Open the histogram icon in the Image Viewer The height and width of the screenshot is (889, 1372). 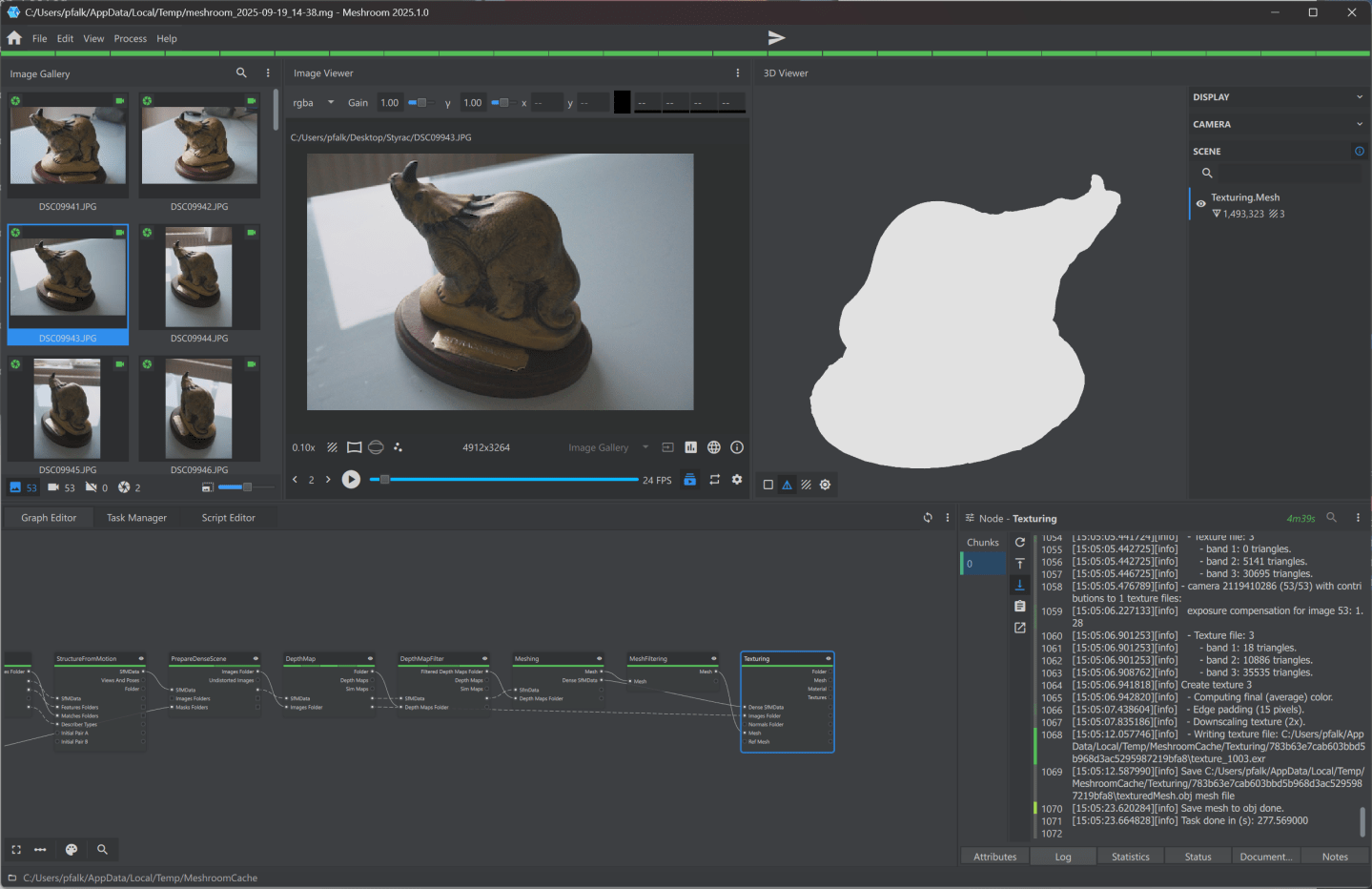690,446
